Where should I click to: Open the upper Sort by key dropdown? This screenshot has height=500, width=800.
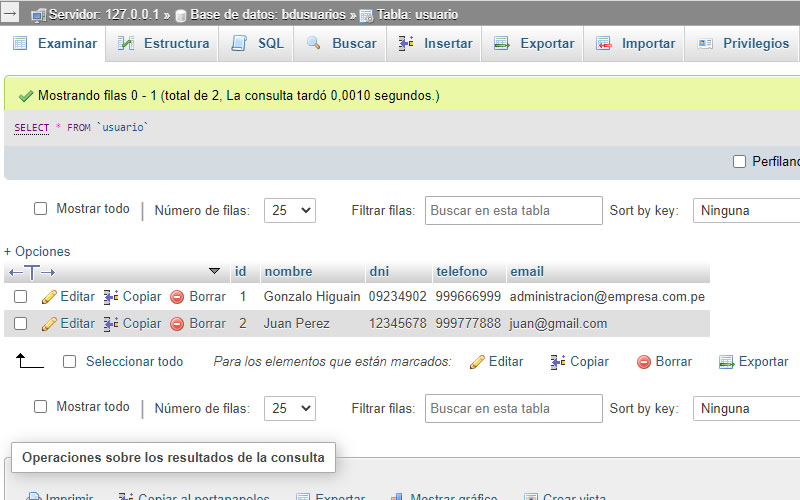746,210
